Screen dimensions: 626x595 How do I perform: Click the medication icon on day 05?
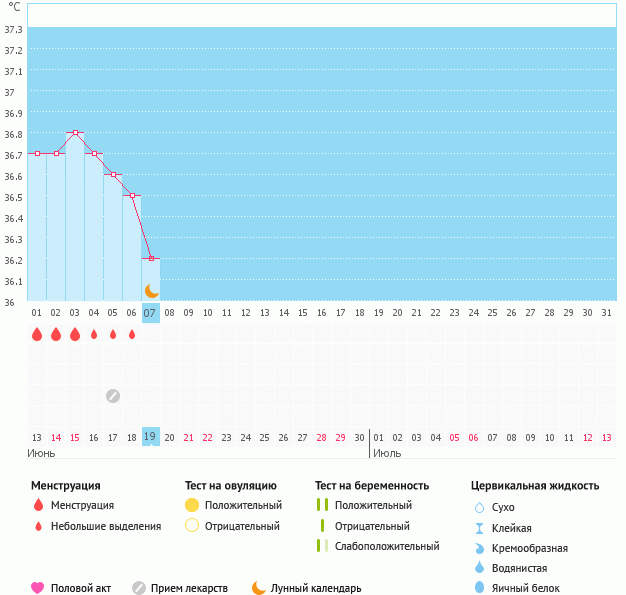click(x=113, y=395)
